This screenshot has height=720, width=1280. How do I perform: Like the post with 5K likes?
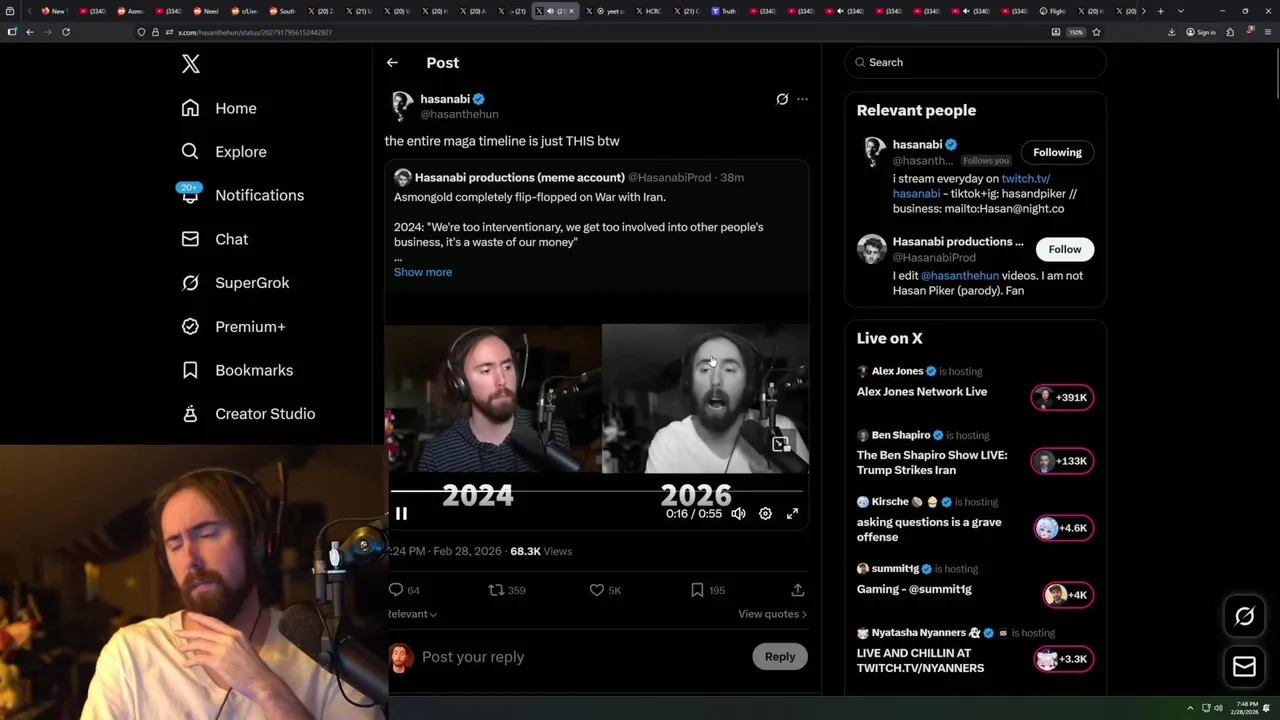click(597, 590)
